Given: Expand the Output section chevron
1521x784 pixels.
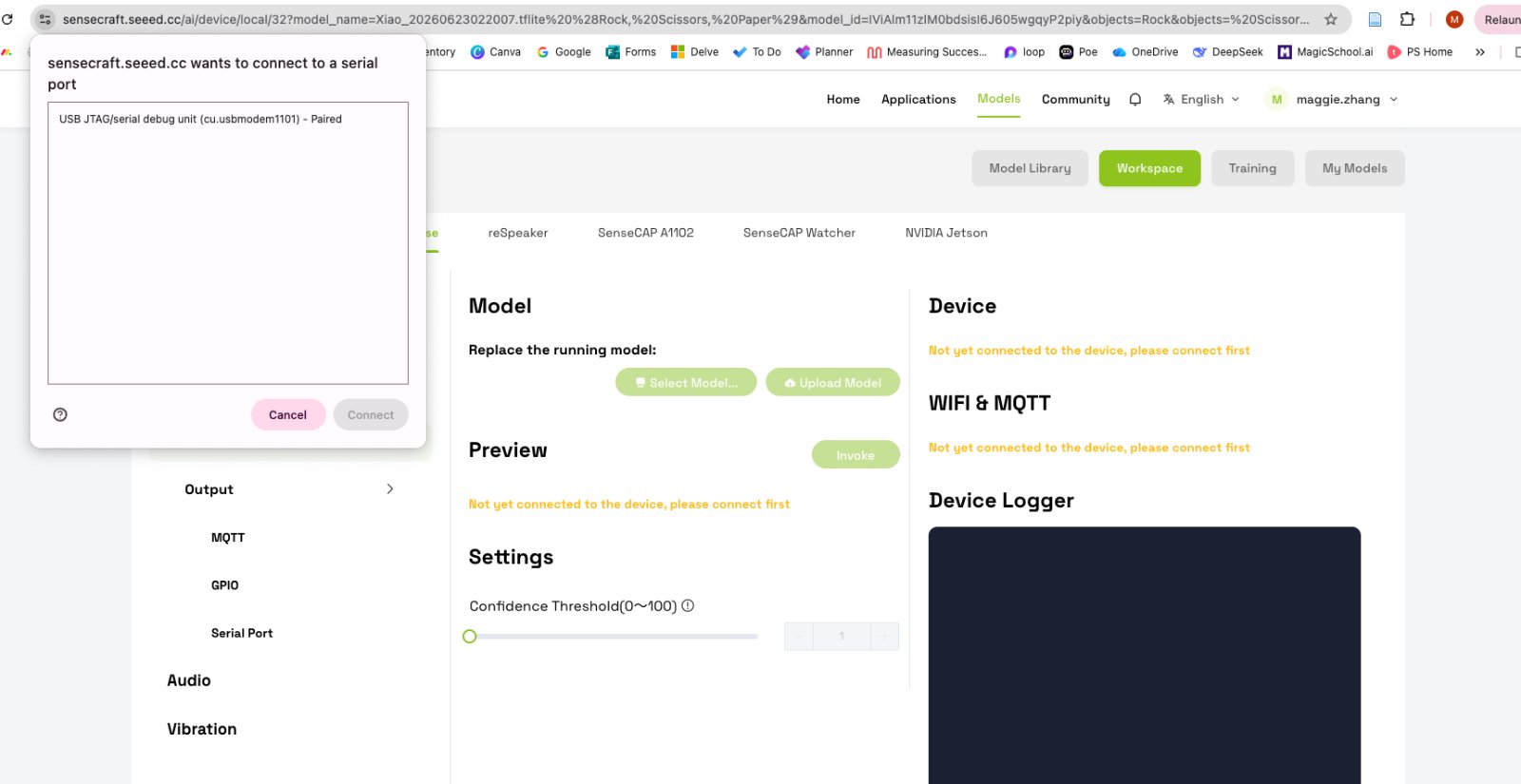Looking at the screenshot, I should click(x=390, y=488).
